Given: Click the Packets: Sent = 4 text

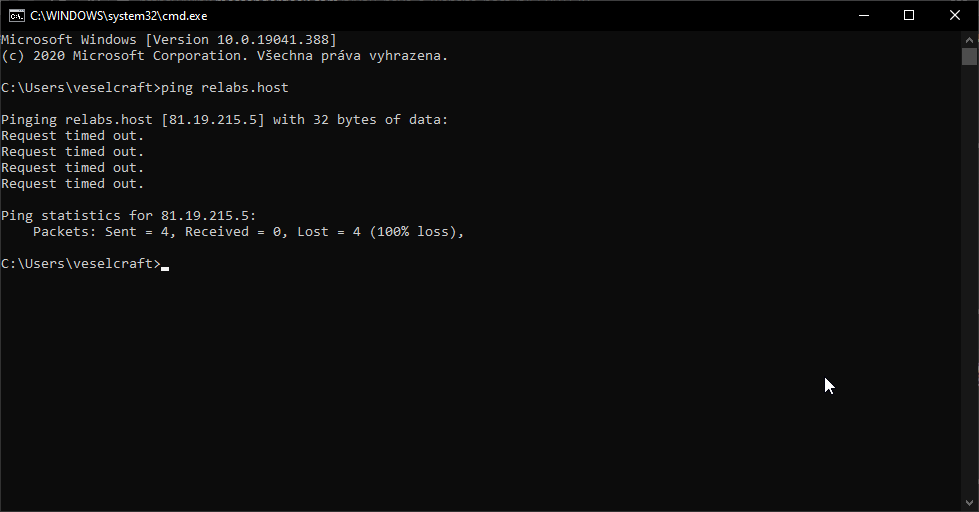Looking at the screenshot, I should (x=101, y=232).
